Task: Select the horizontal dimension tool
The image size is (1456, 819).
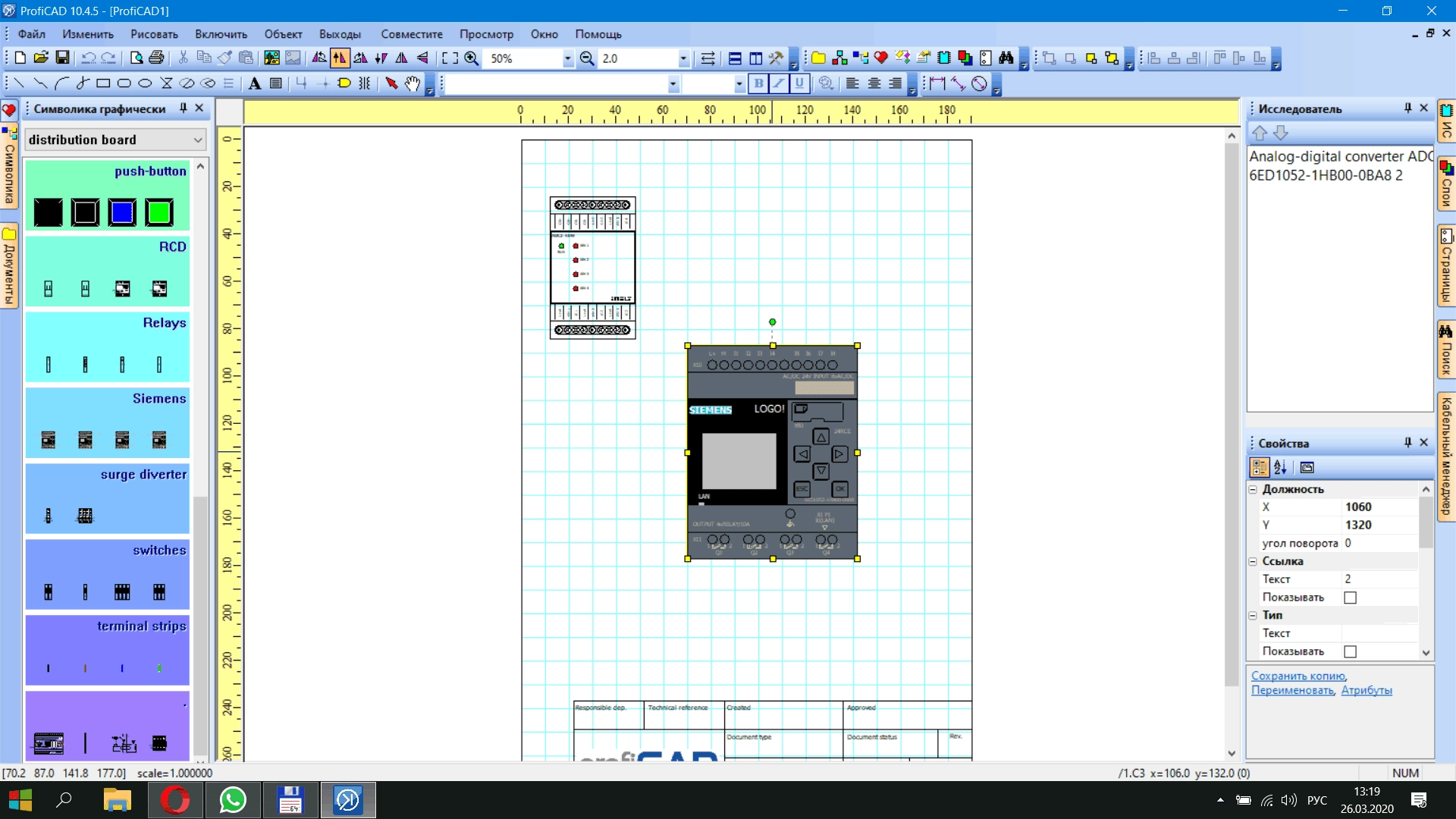Action: 937,83
